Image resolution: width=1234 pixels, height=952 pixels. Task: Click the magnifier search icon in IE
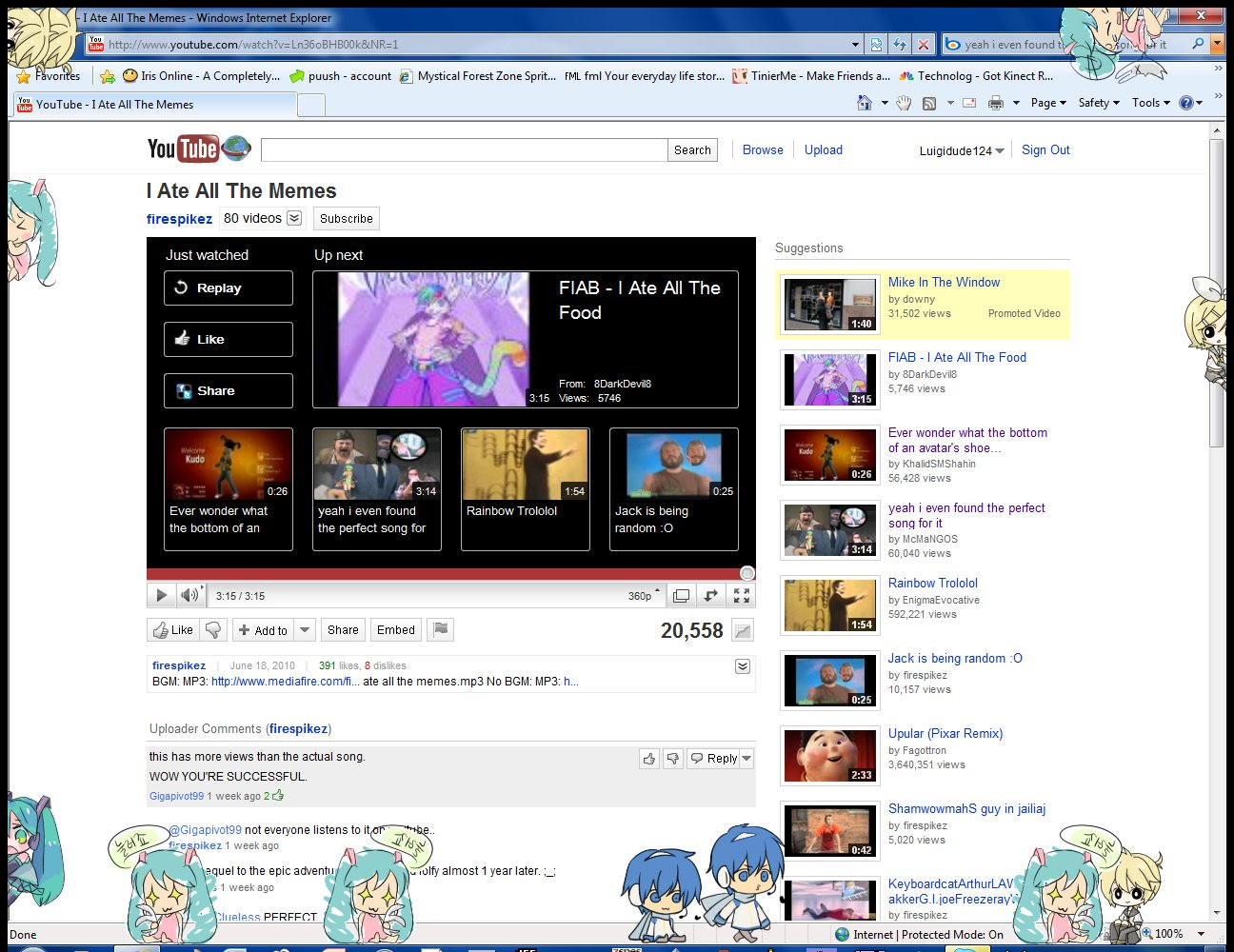pyautogui.click(x=1198, y=45)
